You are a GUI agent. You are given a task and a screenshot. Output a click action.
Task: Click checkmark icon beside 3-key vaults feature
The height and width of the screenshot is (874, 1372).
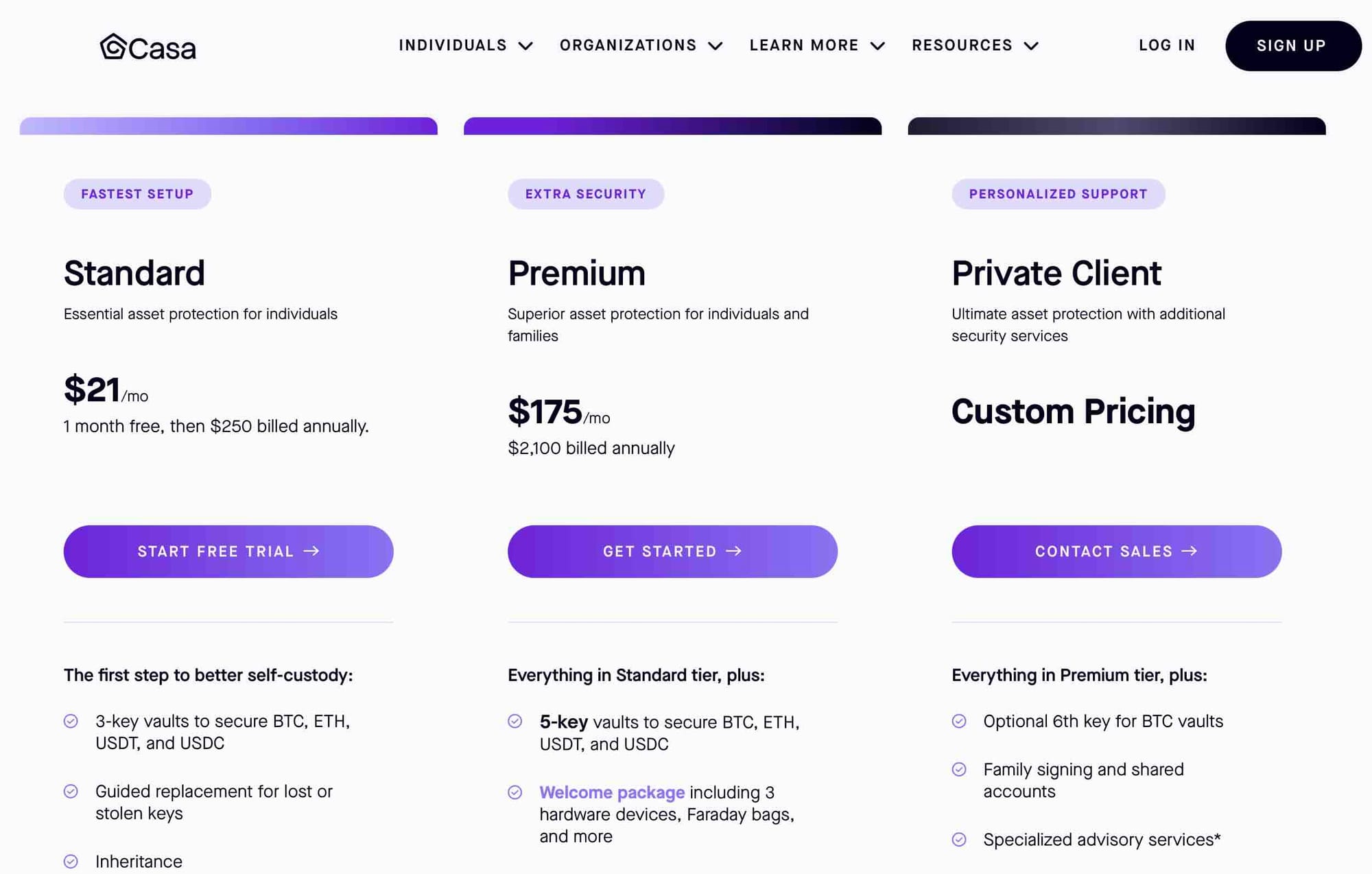pyautogui.click(x=71, y=721)
